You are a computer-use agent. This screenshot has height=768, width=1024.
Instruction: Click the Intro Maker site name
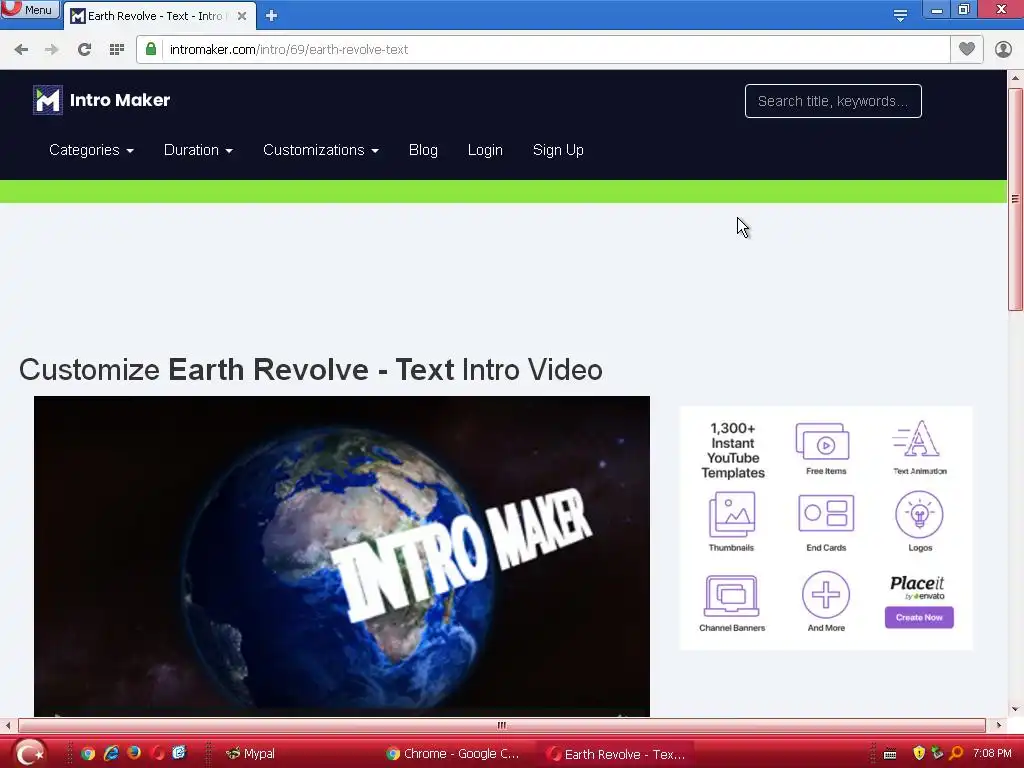[120, 100]
